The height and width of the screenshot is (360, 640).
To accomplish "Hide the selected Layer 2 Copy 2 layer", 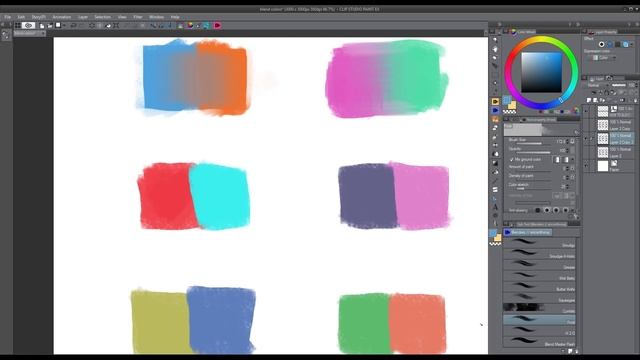I will pos(586,139).
